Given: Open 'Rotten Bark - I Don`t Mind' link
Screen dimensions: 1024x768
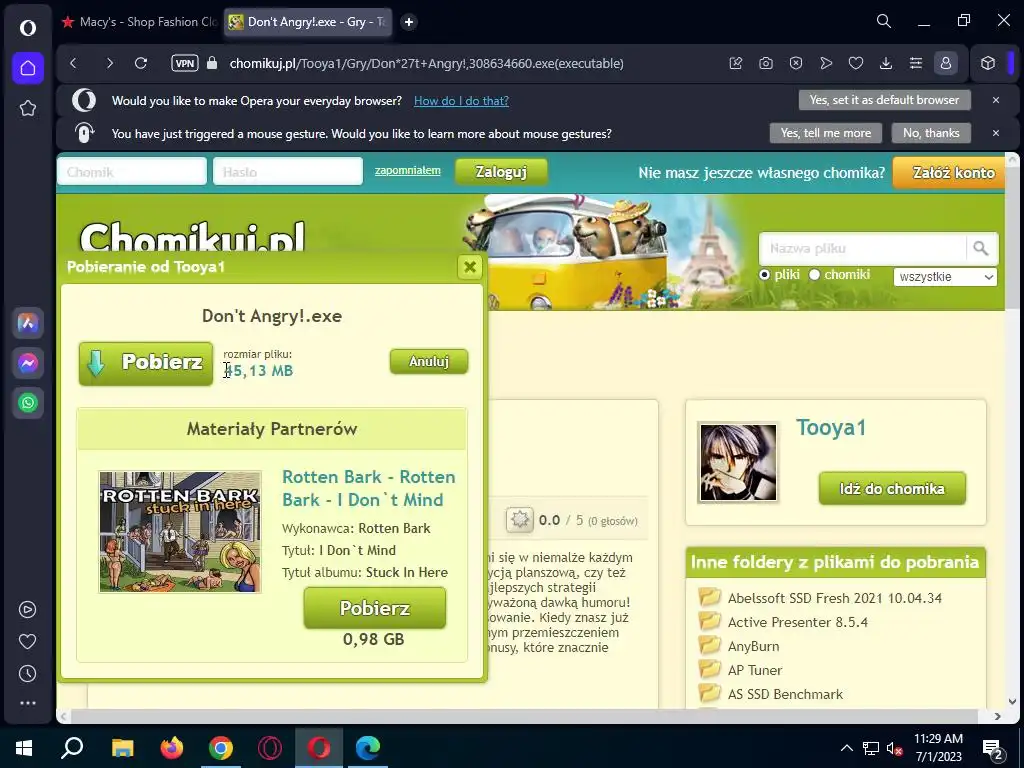Looking at the screenshot, I should [x=368, y=488].
